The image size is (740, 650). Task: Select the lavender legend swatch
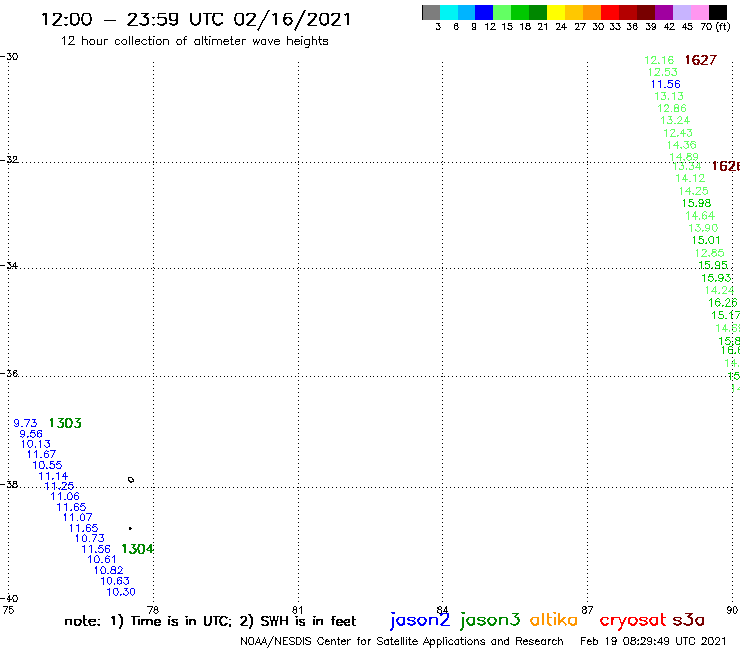[681, 12]
